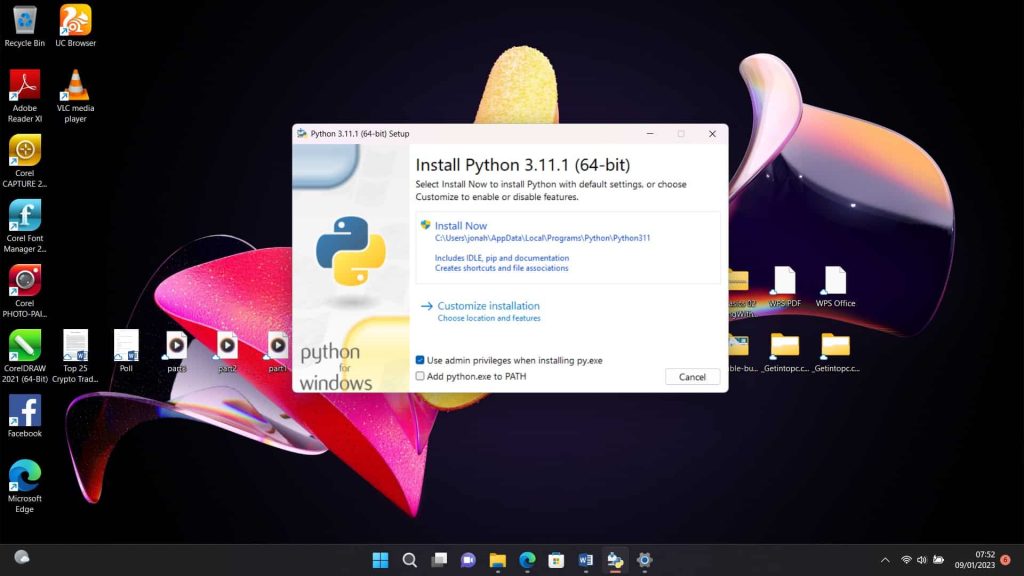The height and width of the screenshot is (576, 1024).
Task: Cancel the Python setup
Action: coord(692,376)
